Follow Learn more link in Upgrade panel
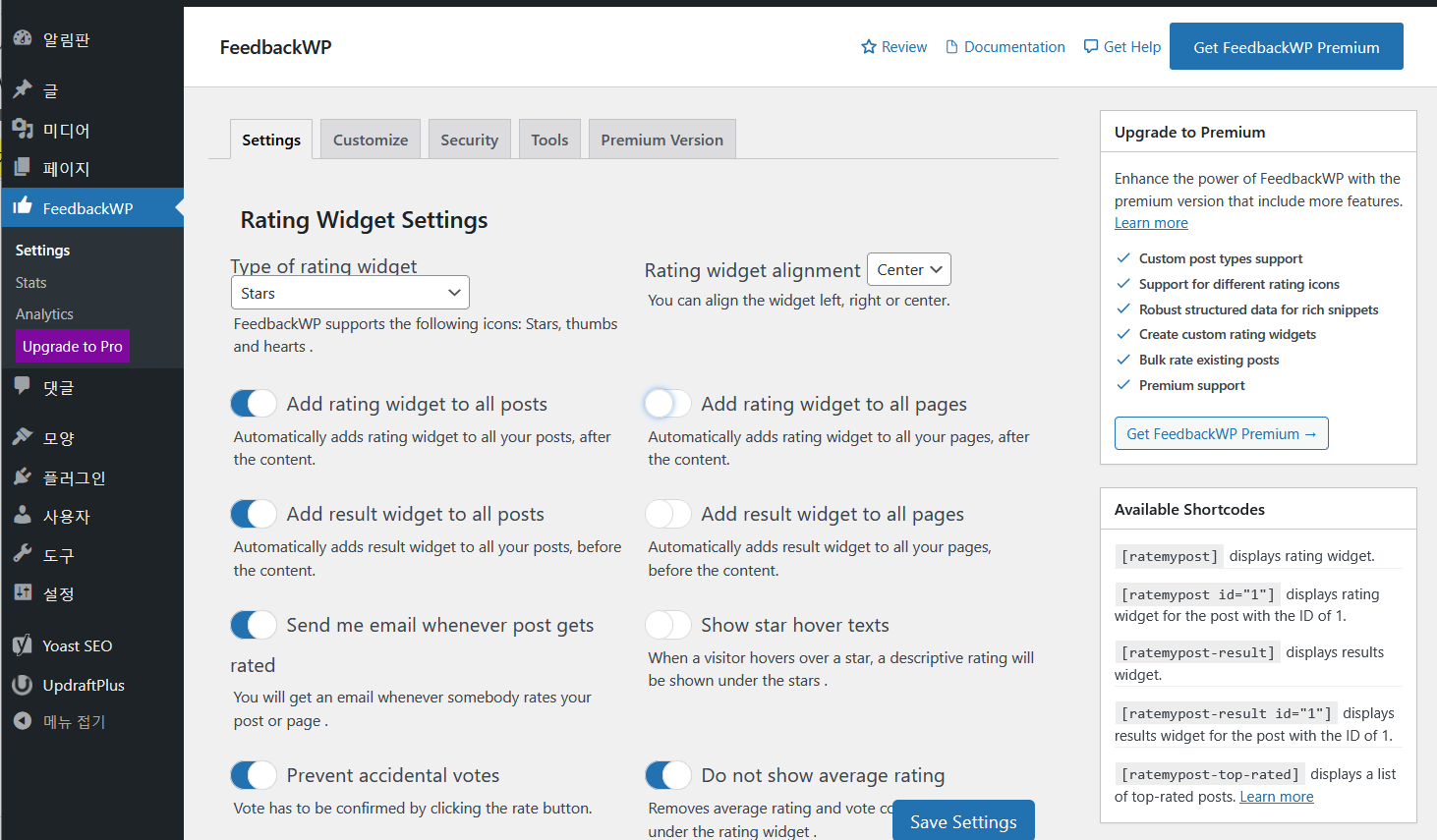The width and height of the screenshot is (1437, 840). (1151, 223)
